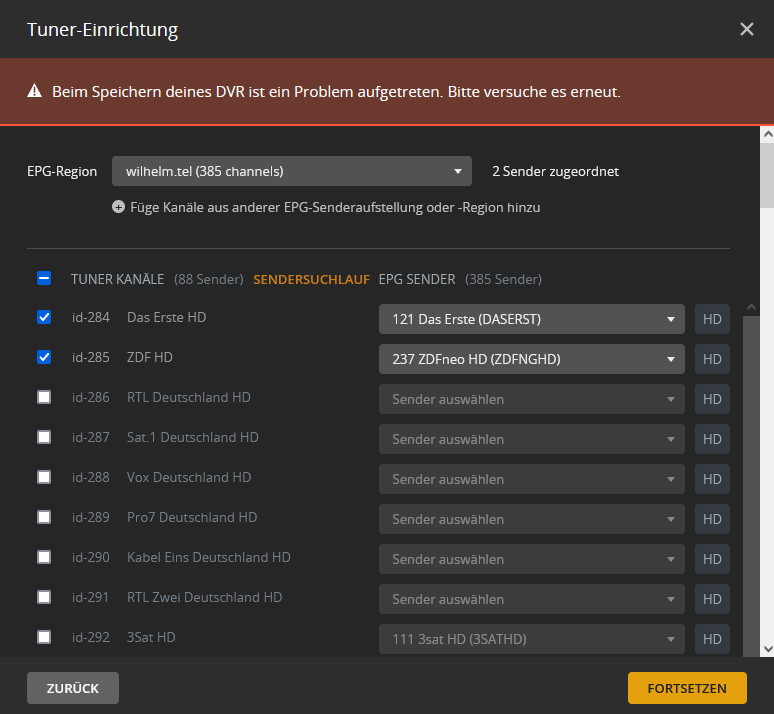Image resolution: width=774 pixels, height=714 pixels.
Task: Click the FORTSETZEN button
Action: pyautogui.click(x=687, y=688)
